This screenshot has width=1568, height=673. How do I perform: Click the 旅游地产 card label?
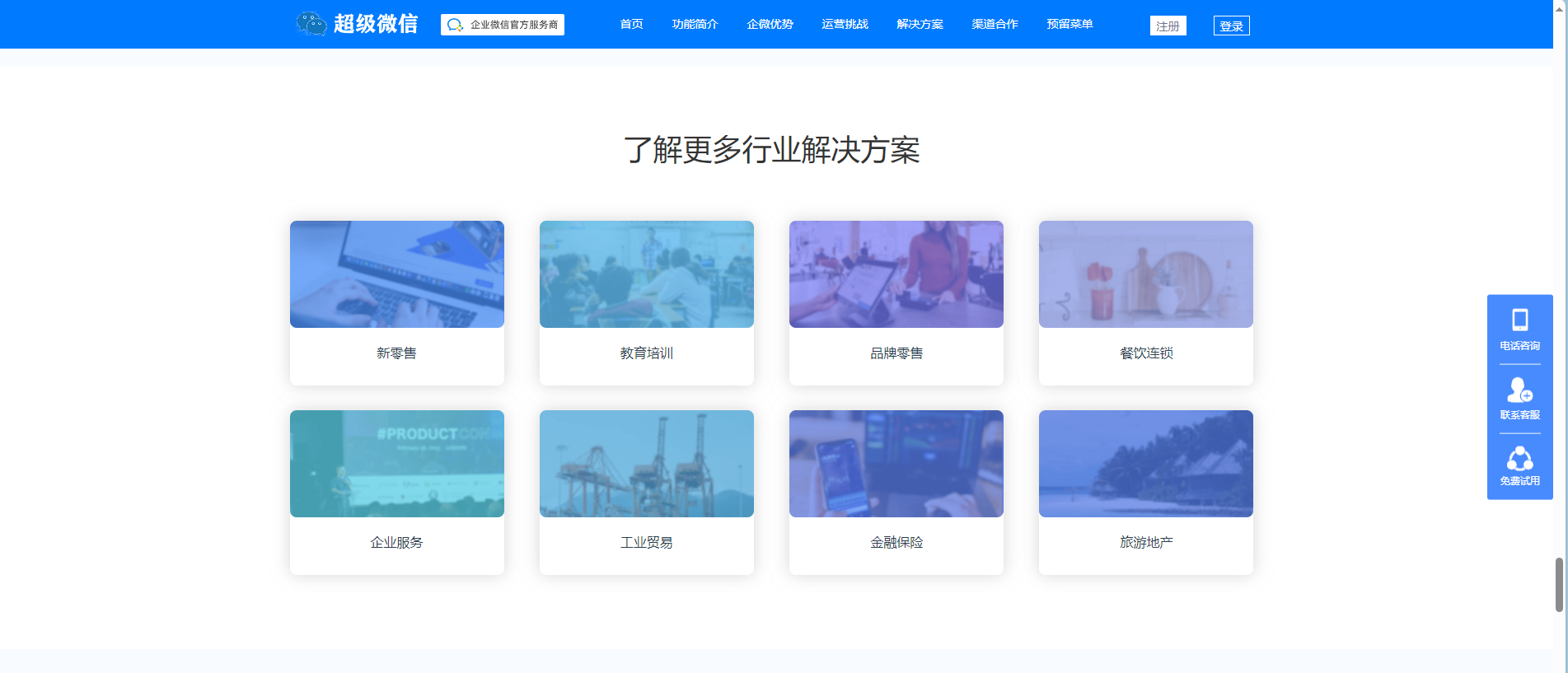point(1146,543)
